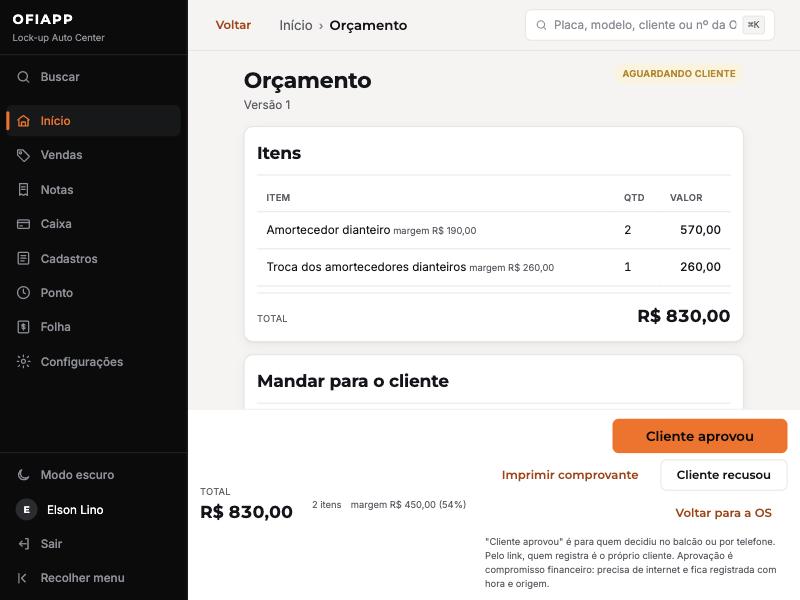800x600 pixels.
Task: Go to Início breadcrumb
Action: pos(296,26)
